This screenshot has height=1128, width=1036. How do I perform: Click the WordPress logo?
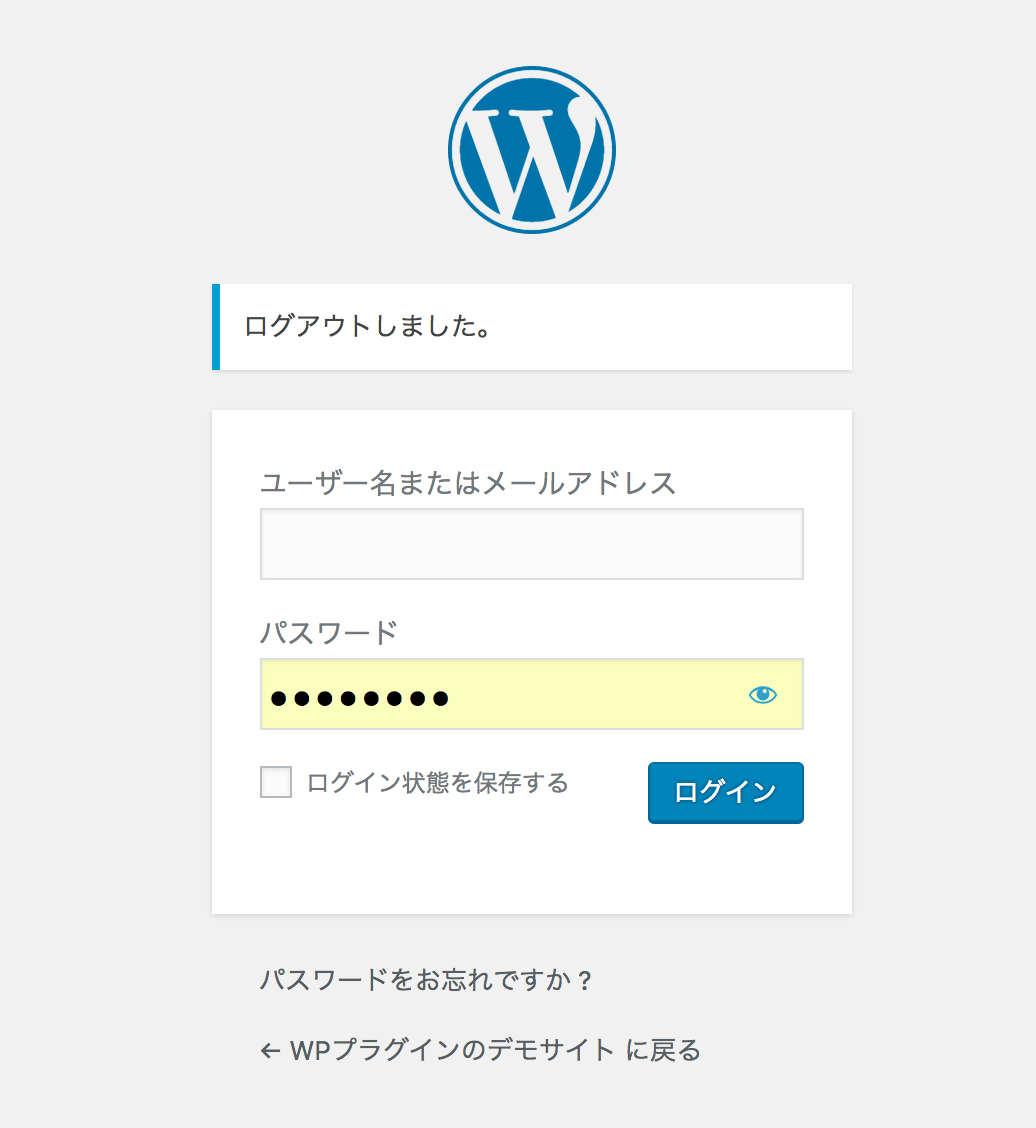(532, 150)
